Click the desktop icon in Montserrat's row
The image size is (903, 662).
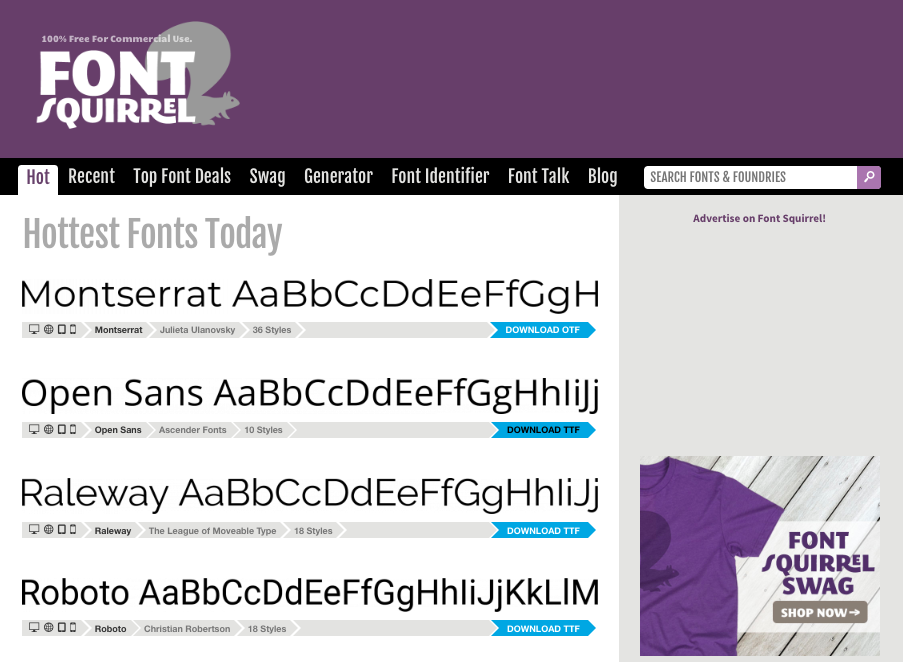(34, 329)
